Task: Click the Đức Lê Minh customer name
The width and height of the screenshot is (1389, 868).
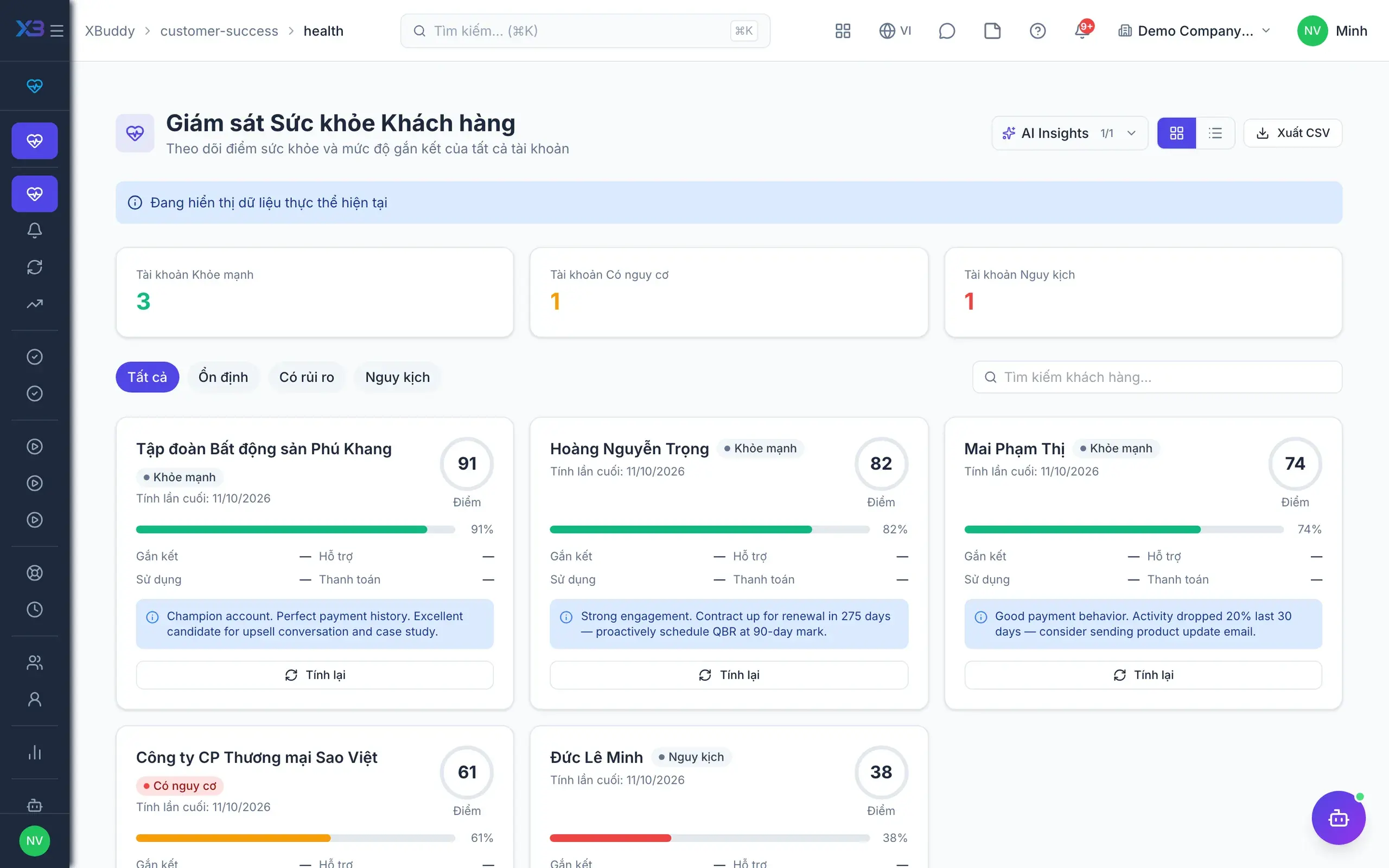Action: coord(596,758)
